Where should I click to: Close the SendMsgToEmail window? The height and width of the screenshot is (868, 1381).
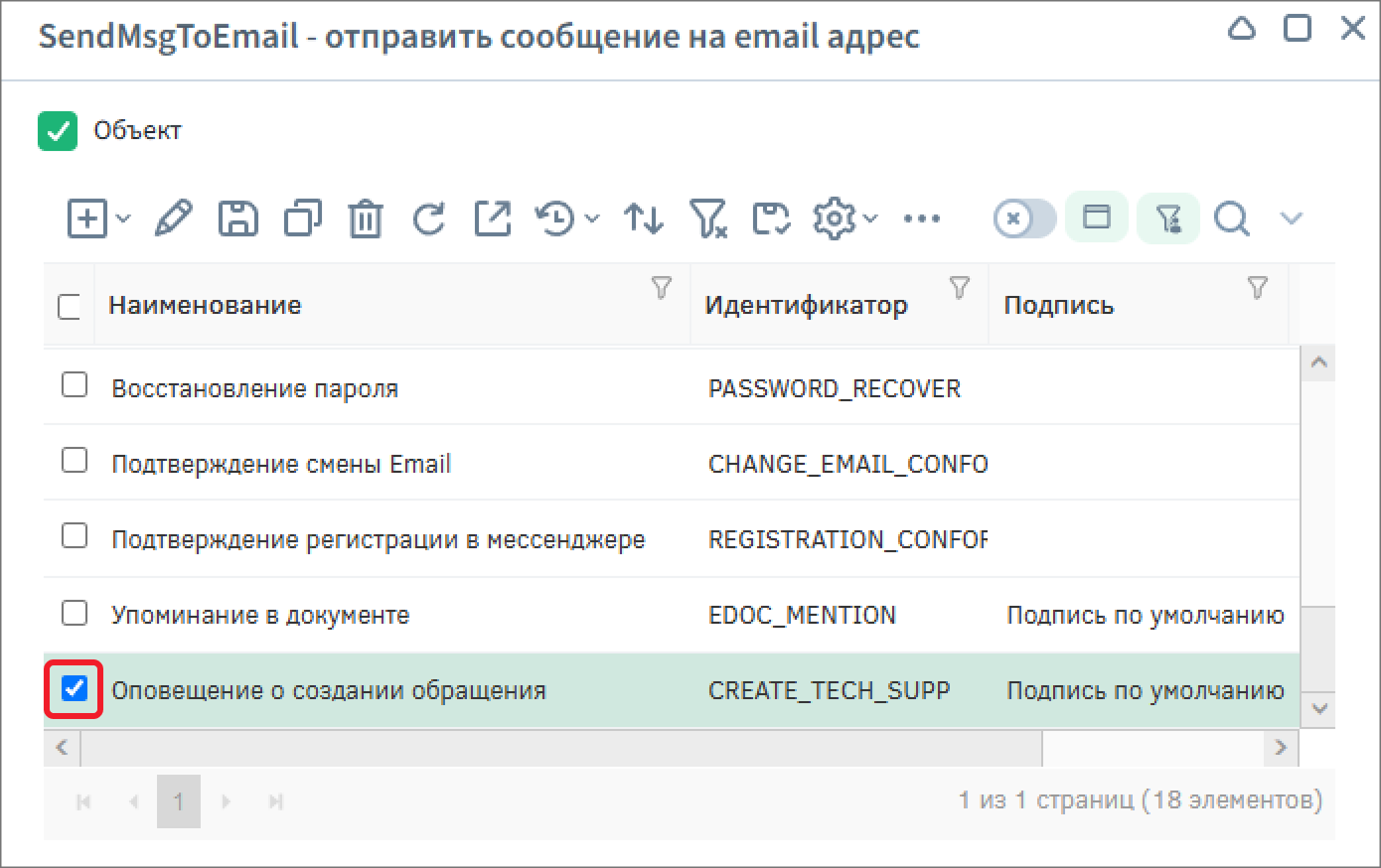(x=1352, y=28)
